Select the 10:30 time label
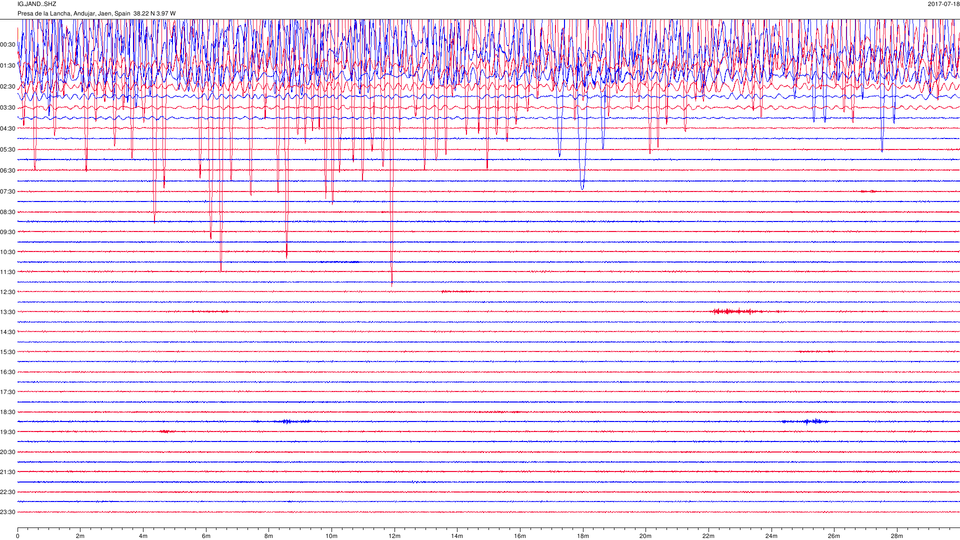 (8, 252)
